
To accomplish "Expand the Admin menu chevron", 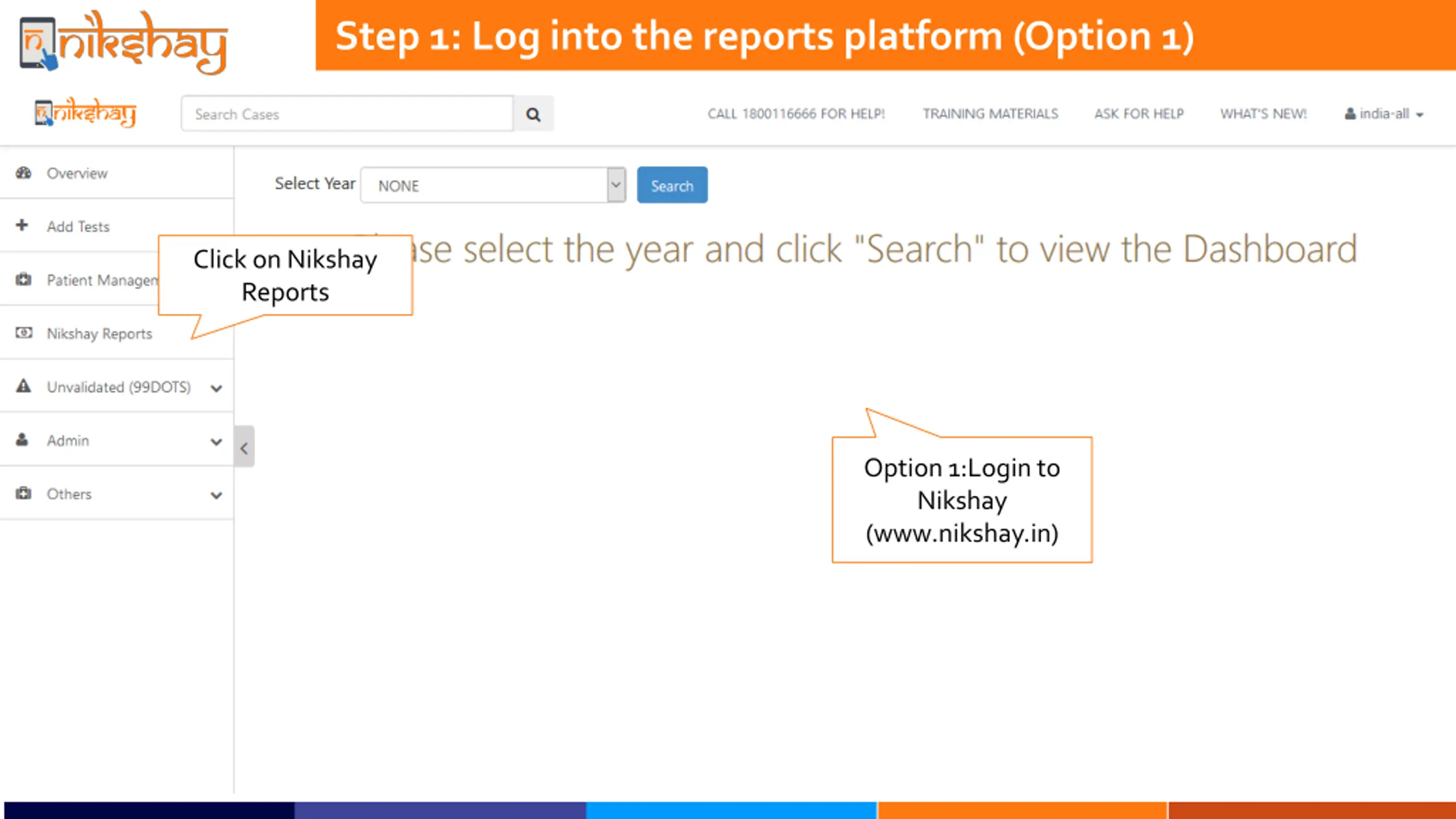I will coord(216,442).
